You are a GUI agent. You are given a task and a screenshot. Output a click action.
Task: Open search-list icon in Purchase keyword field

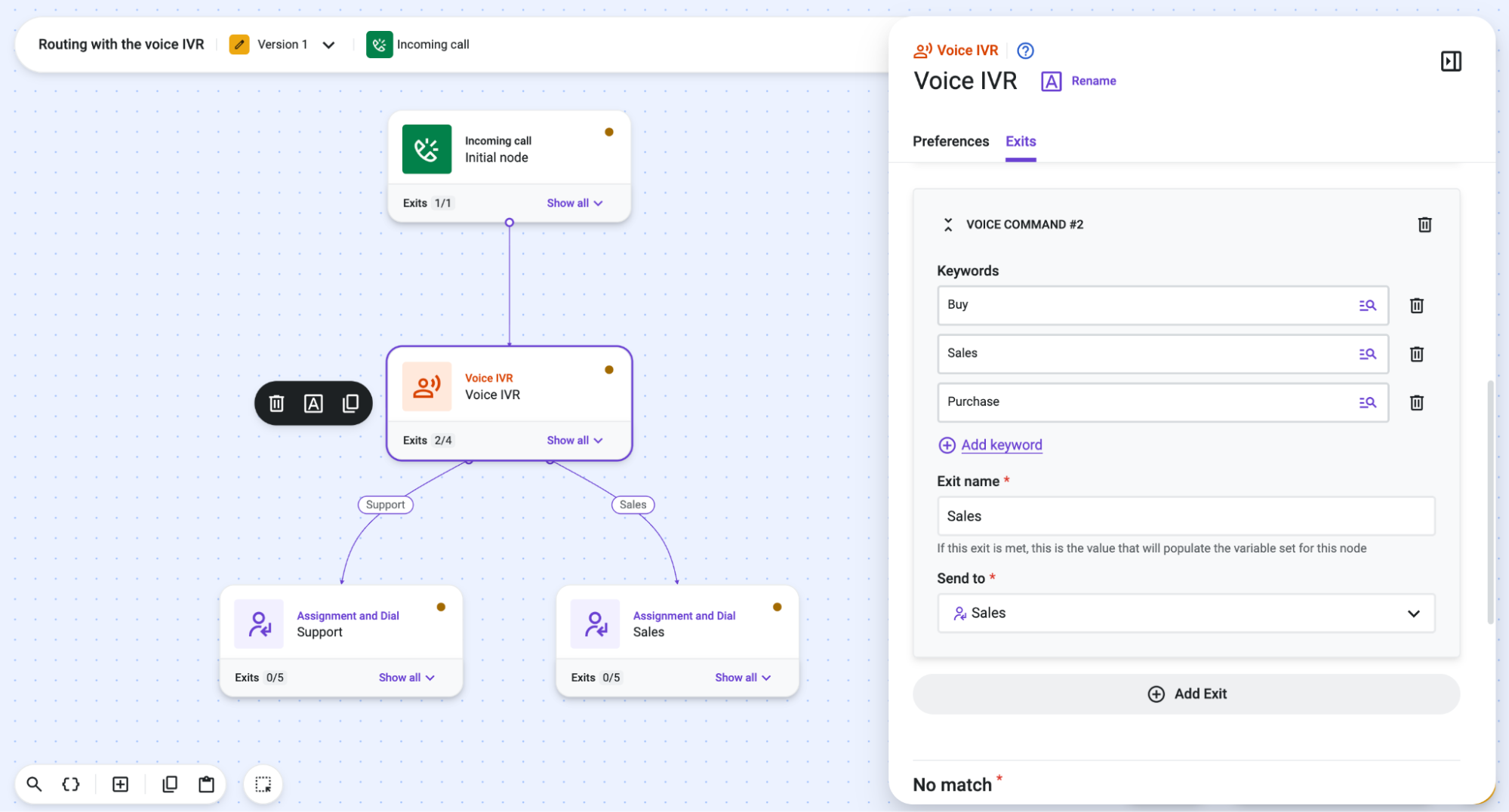(1367, 402)
